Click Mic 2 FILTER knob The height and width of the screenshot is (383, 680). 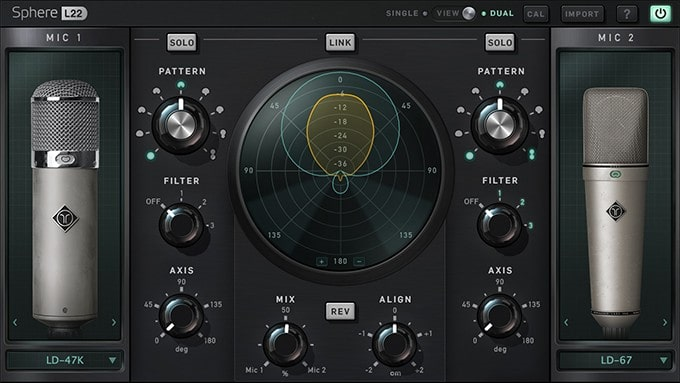click(x=500, y=225)
